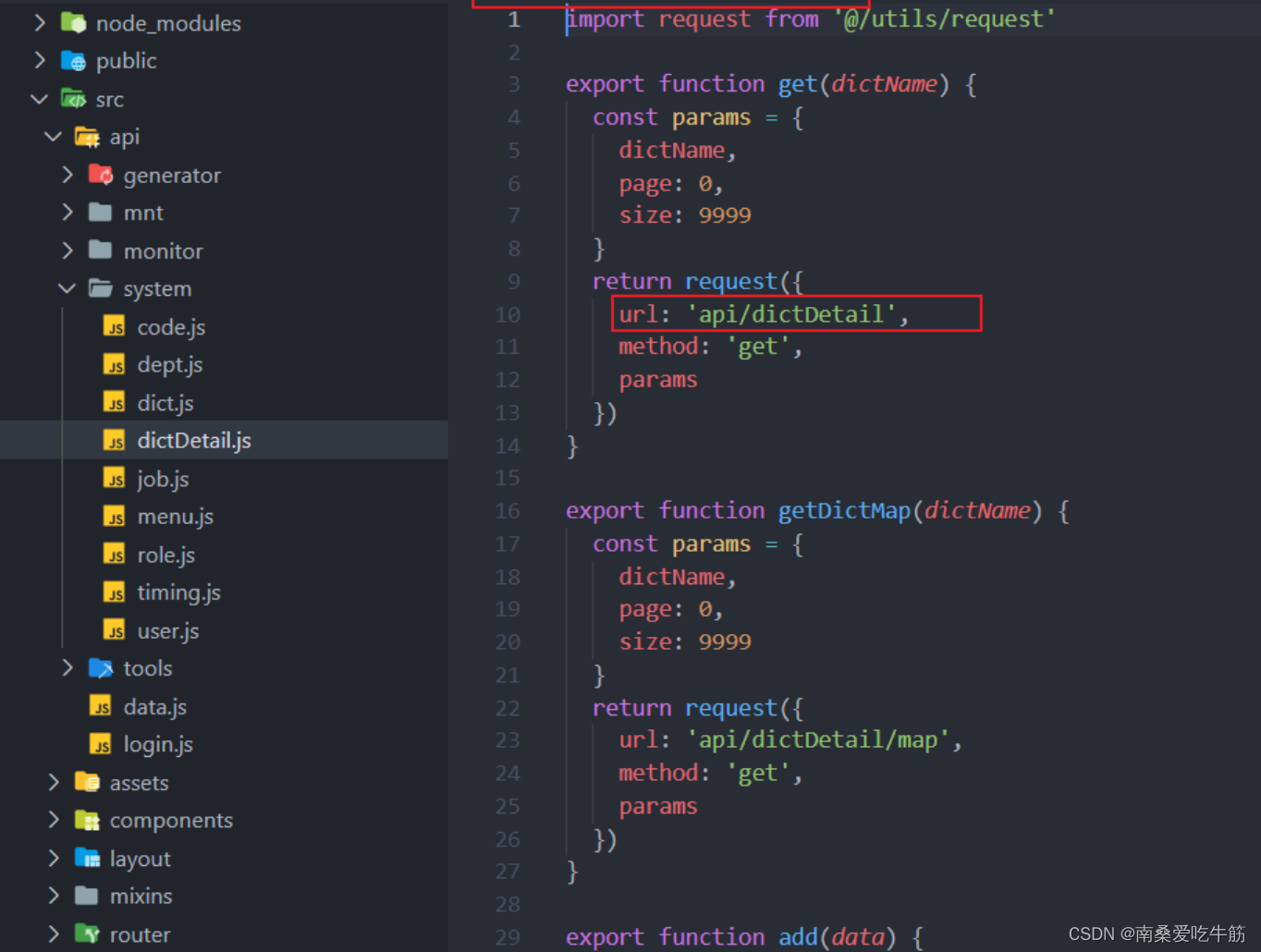Viewport: 1261px width, 952px height.
Task: Open job.js in the file tree
Action: 163,479
